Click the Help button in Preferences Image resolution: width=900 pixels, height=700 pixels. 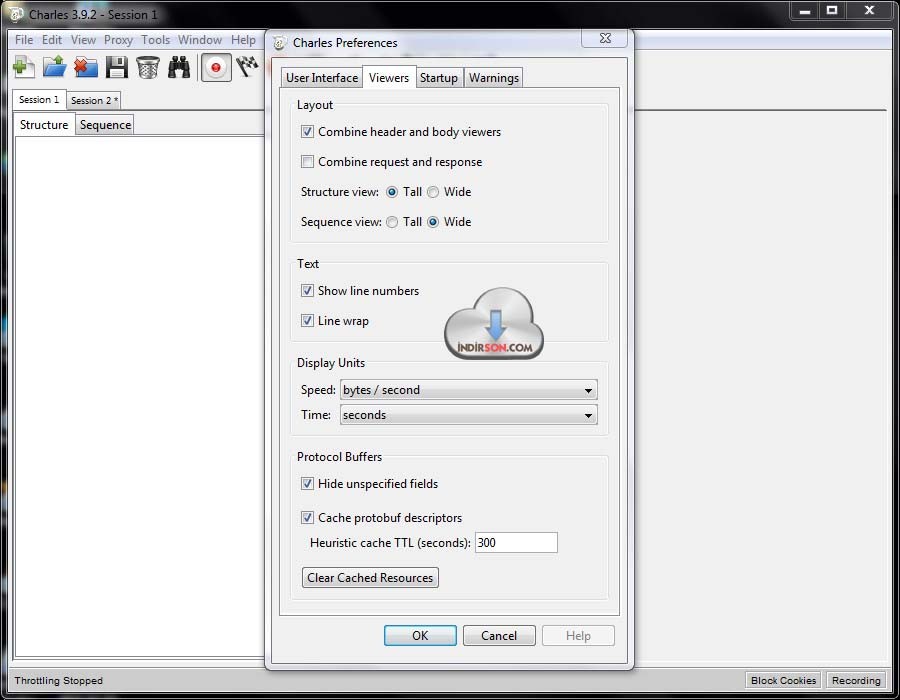coord(578,636)
